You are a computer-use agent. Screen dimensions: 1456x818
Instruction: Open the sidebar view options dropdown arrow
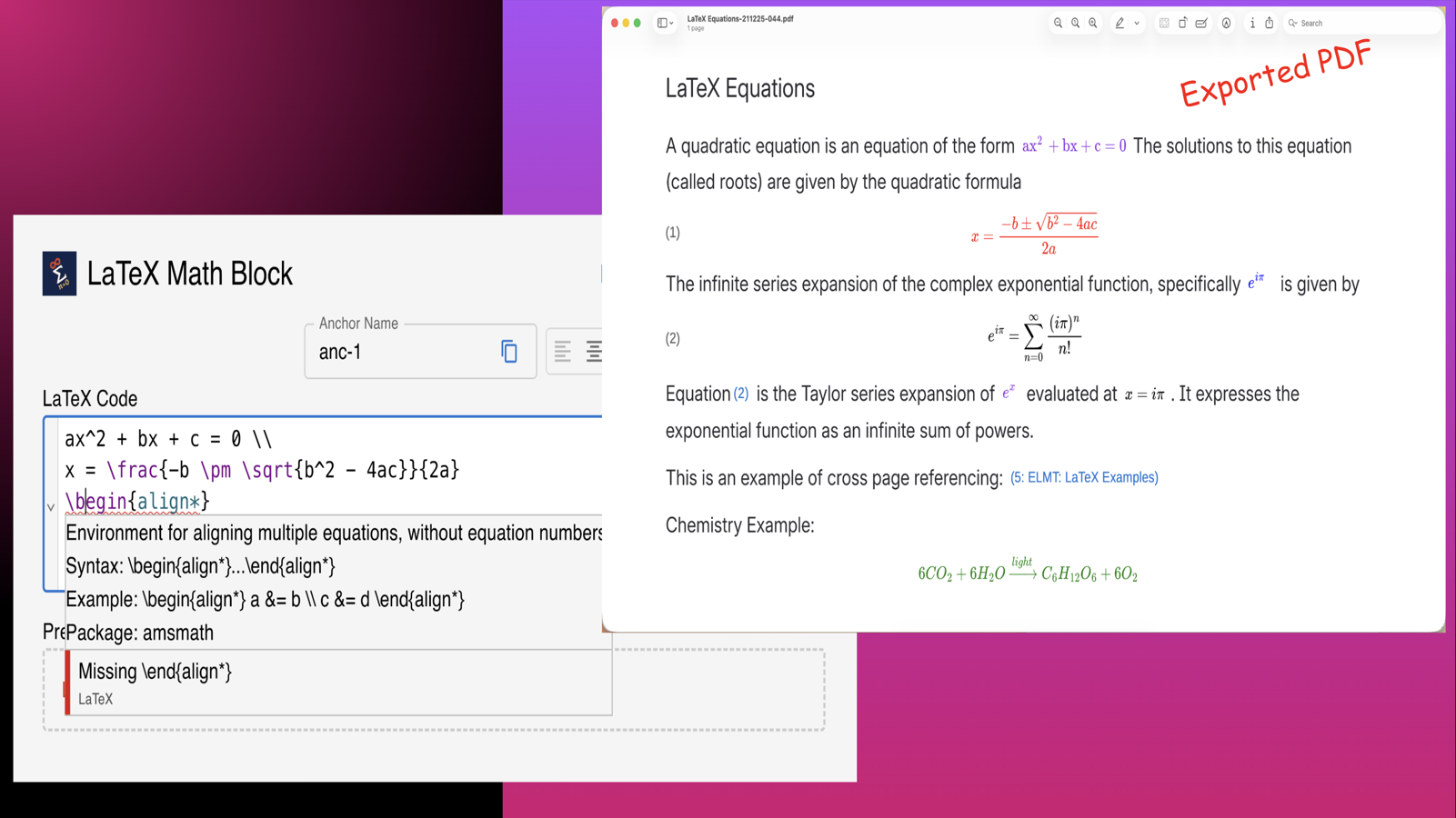click(672, 23)
